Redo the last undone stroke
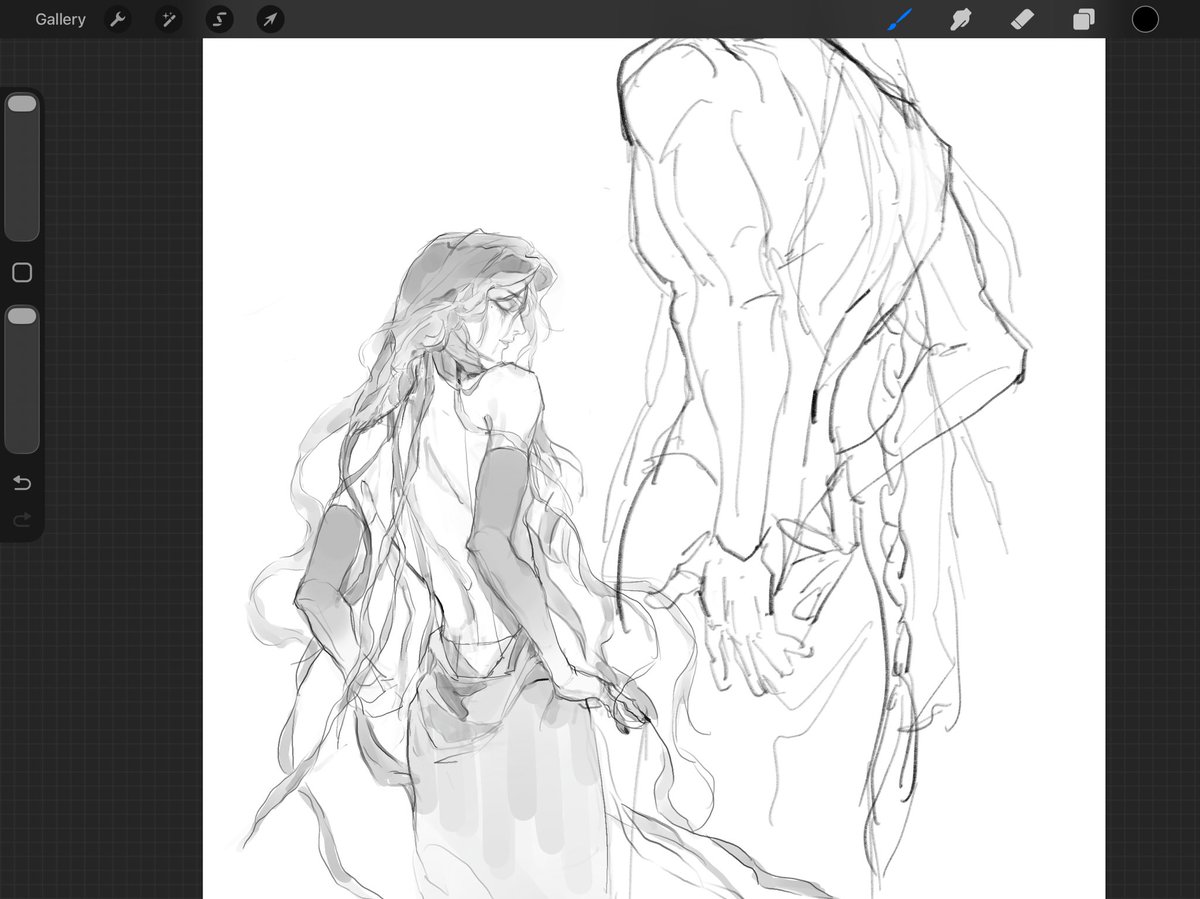This screenshot has width=1200, height=899. tap(22, 519)
